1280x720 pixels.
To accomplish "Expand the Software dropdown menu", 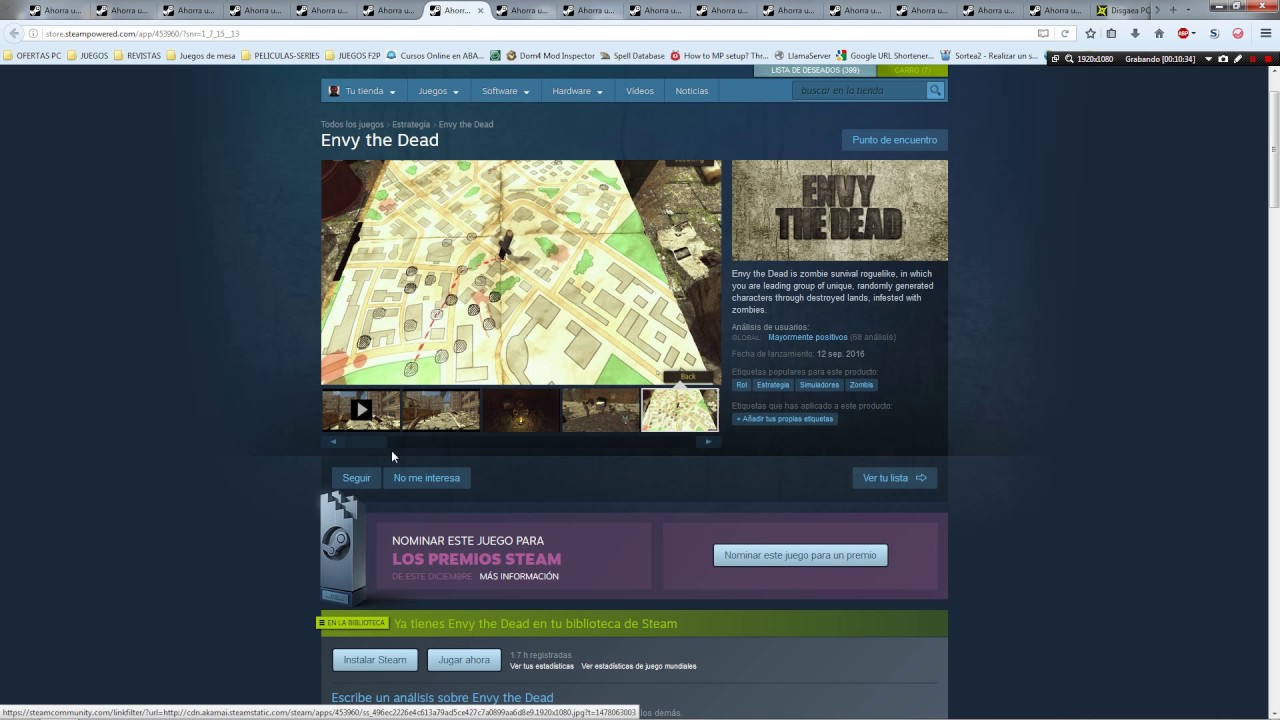I will pyautogui.click(x=505, y=91).
